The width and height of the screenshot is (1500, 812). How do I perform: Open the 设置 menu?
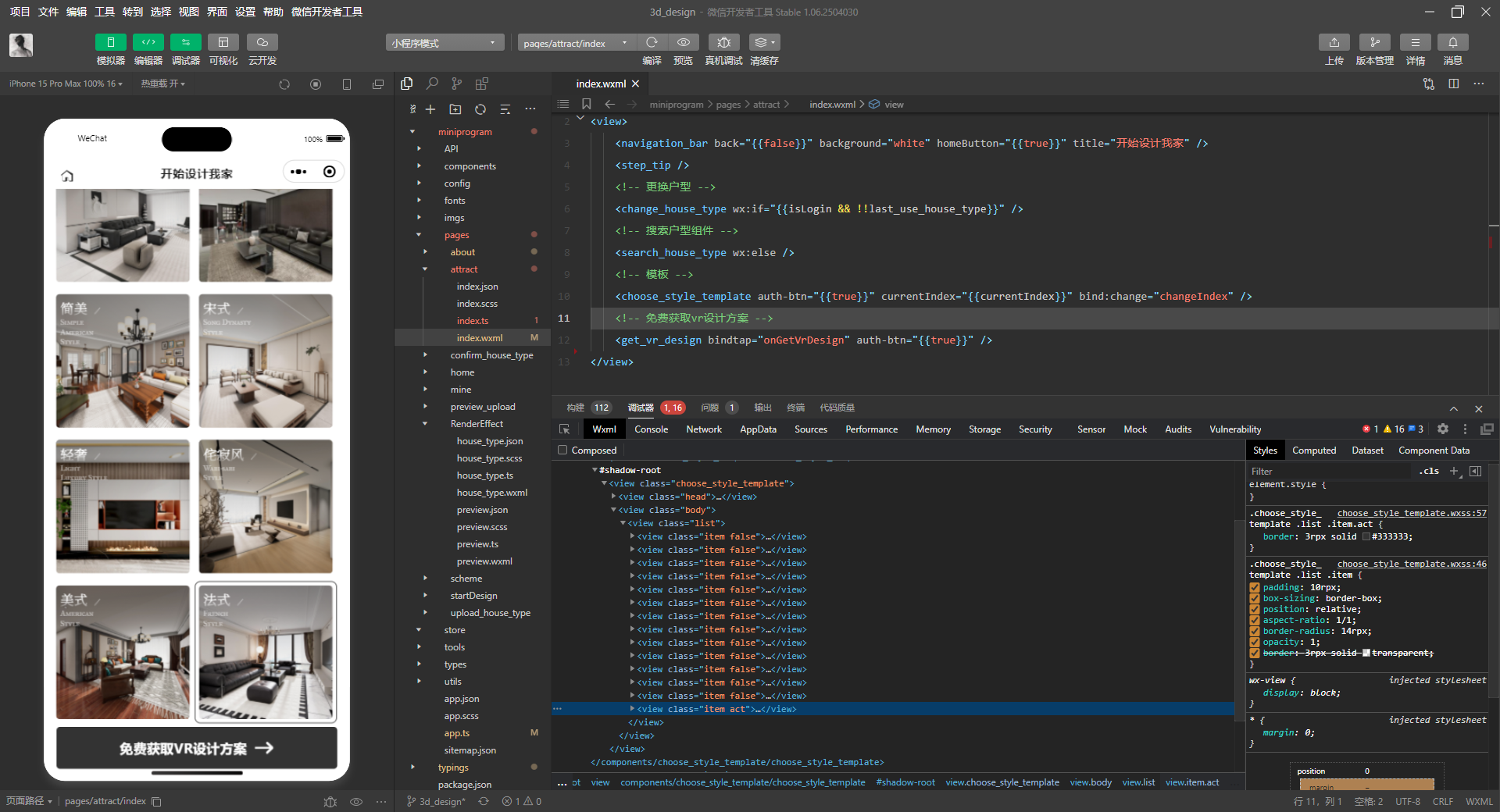245,12
